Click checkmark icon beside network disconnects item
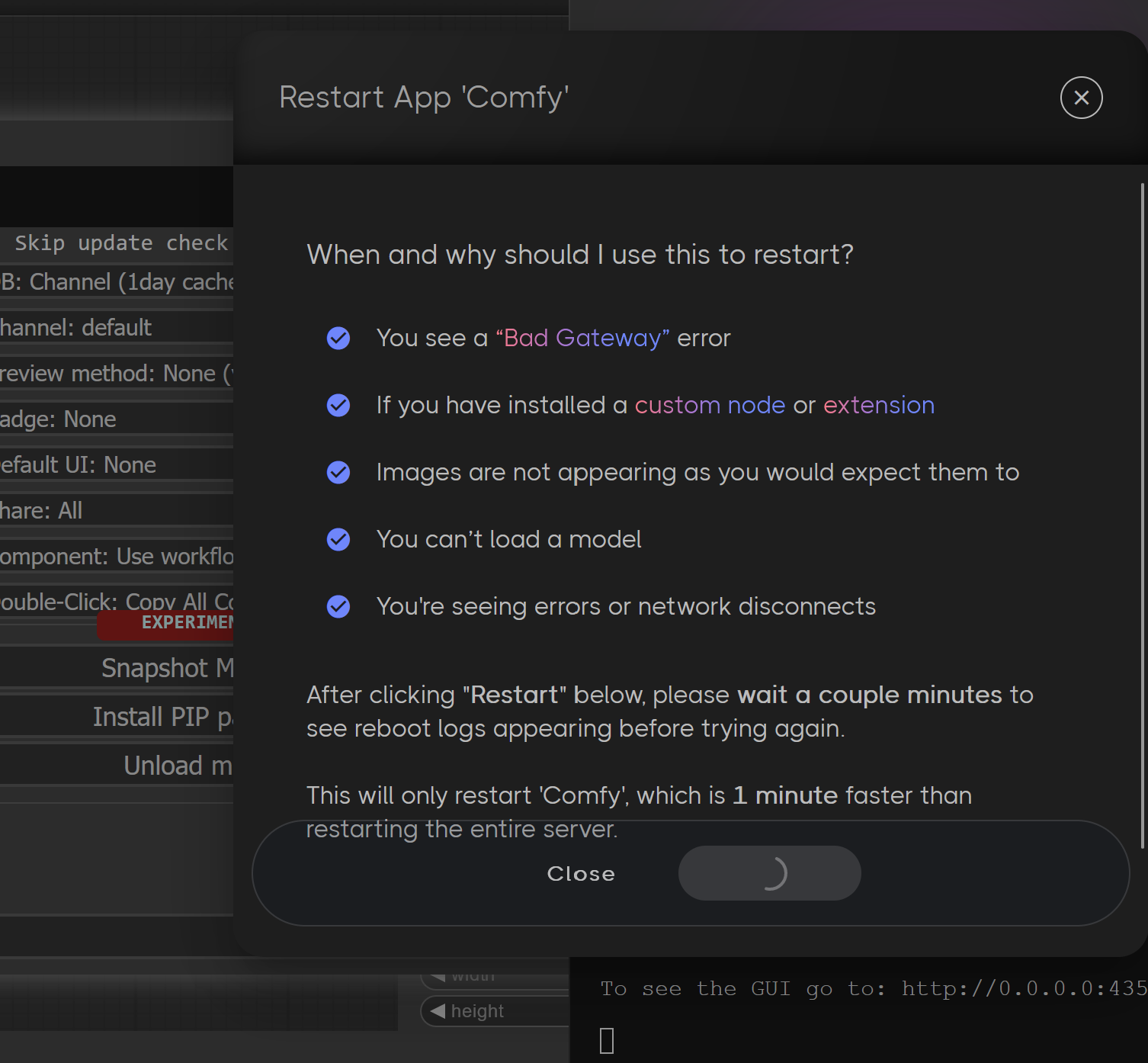Image resolution: width=1148 pixels, height=1063 pixels. click(x=338, y=606)
